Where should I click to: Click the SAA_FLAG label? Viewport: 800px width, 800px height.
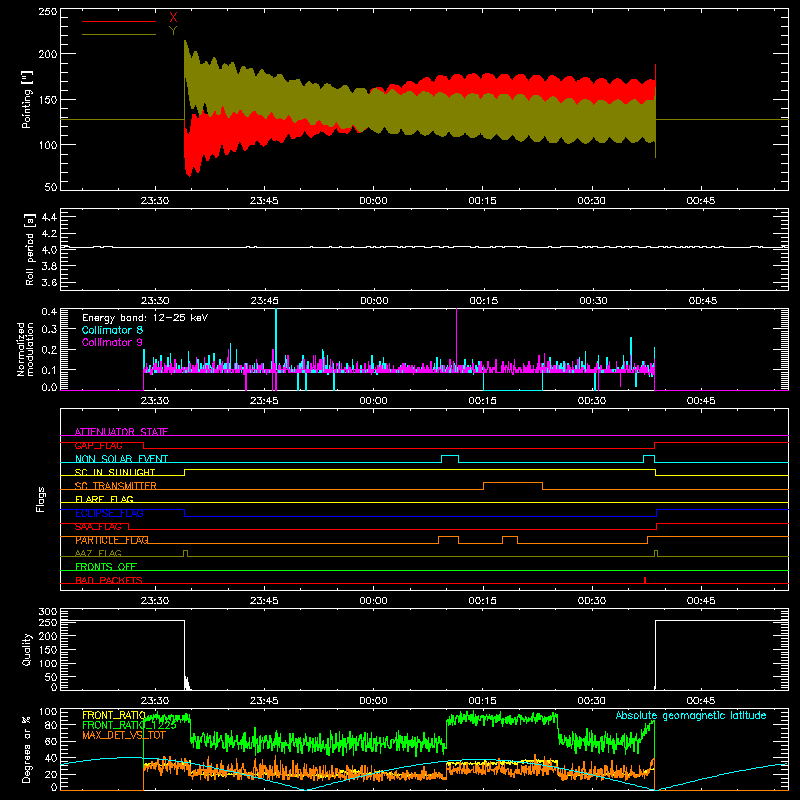pos(98,526)
